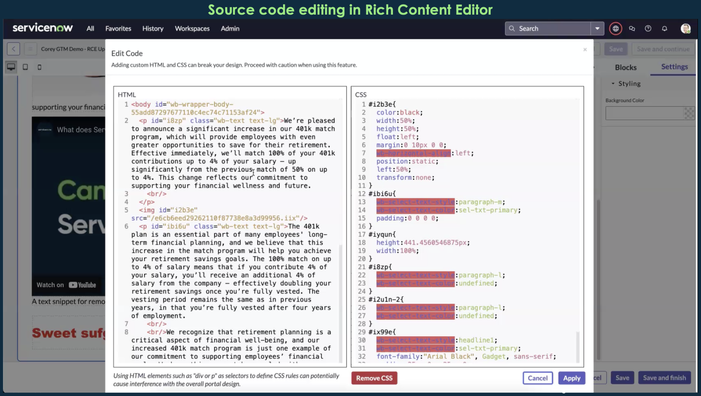This screenshot has width=701, height=396.
Task: Switch to the Settings tab
Action: click(674, 67)
